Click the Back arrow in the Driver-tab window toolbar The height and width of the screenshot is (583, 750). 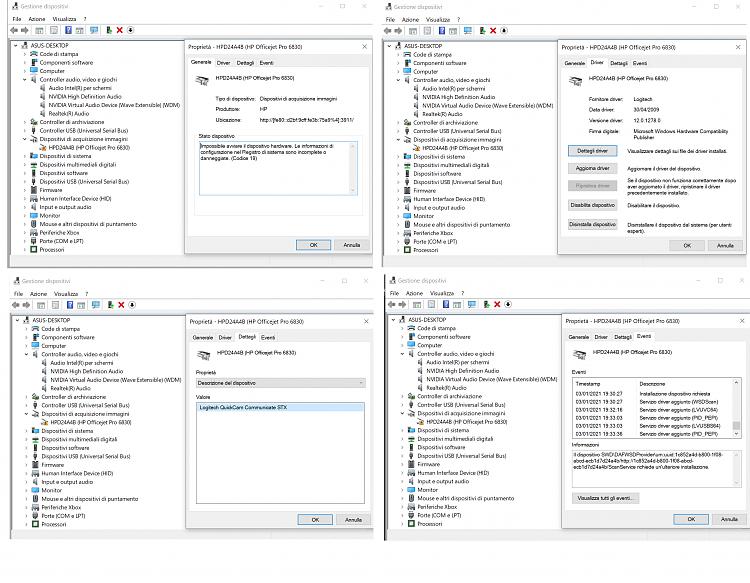[387, 31]
